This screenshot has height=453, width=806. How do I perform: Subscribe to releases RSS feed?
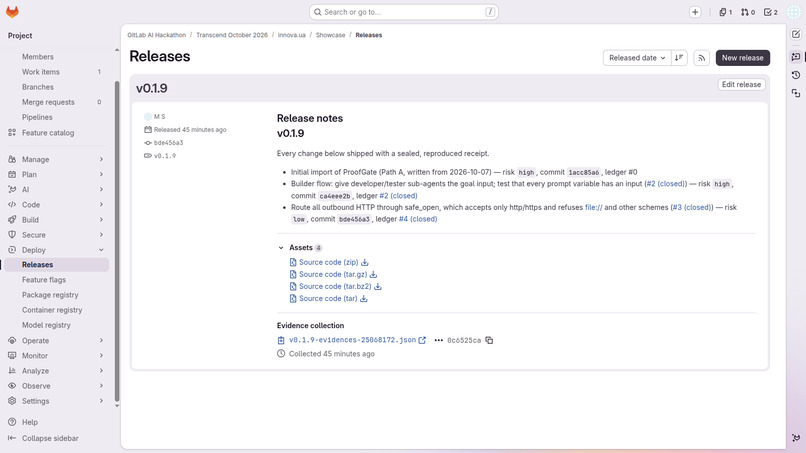click(702, 58)
